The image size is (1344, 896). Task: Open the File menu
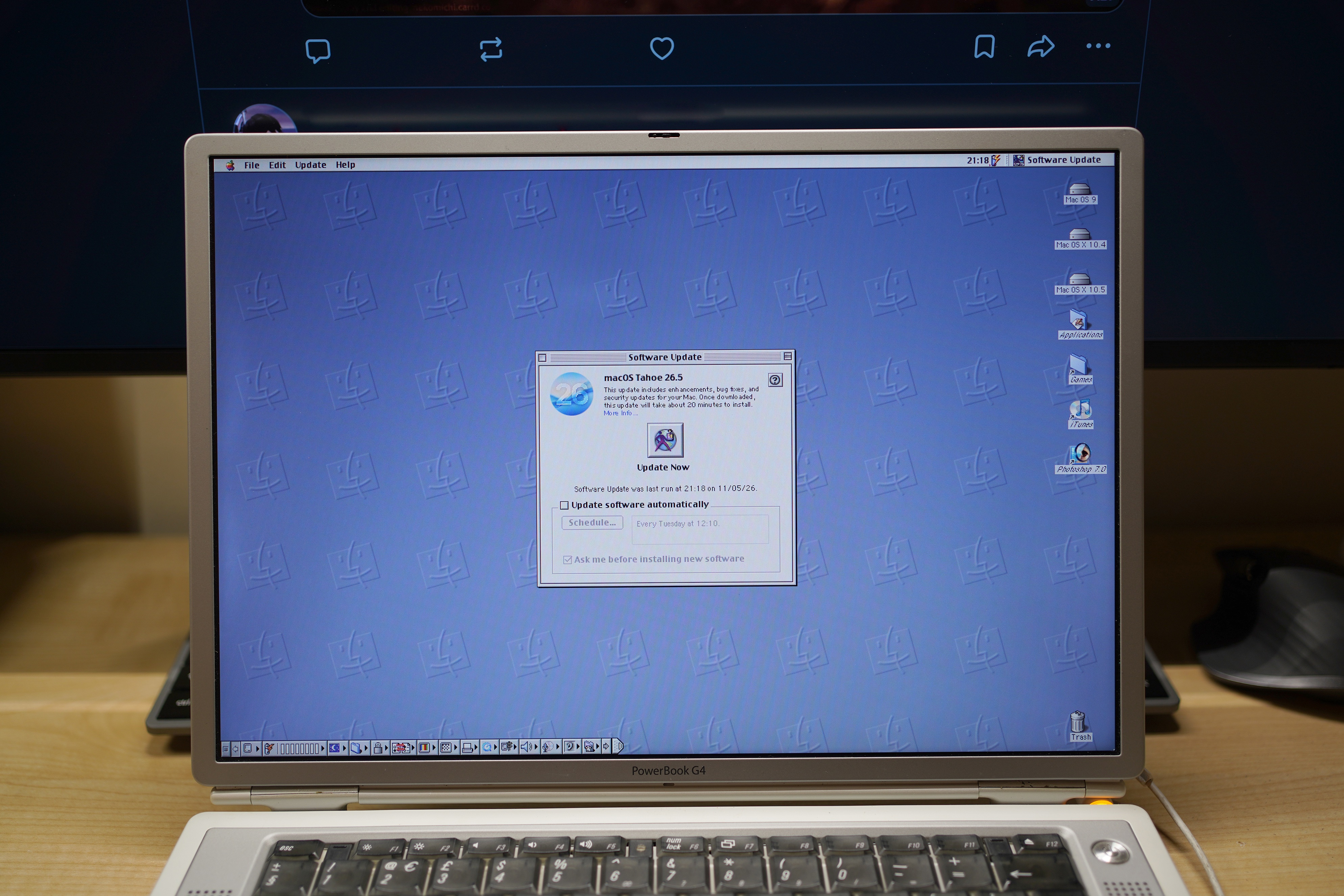[251, 165]
